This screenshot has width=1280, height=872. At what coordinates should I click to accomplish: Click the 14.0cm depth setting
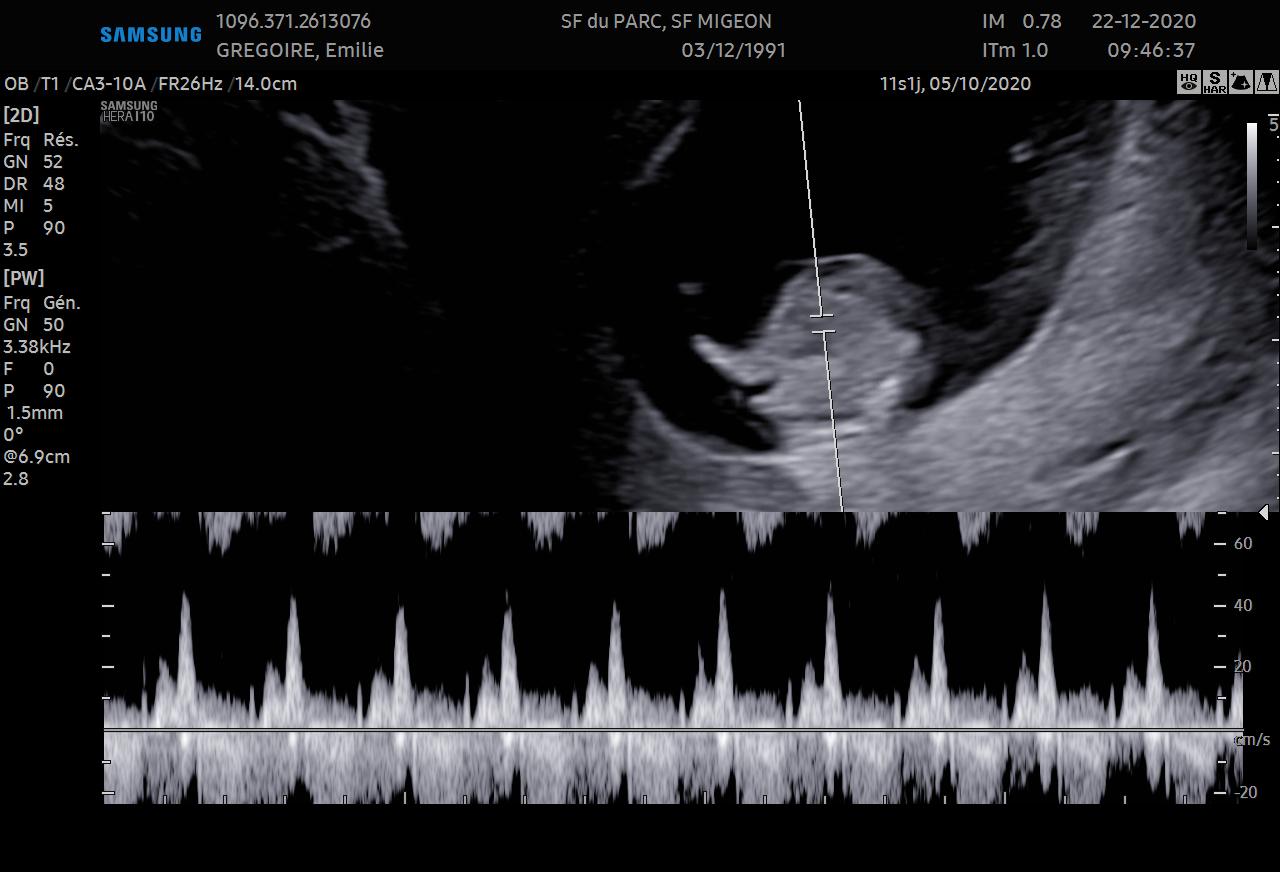coord(266,84)
